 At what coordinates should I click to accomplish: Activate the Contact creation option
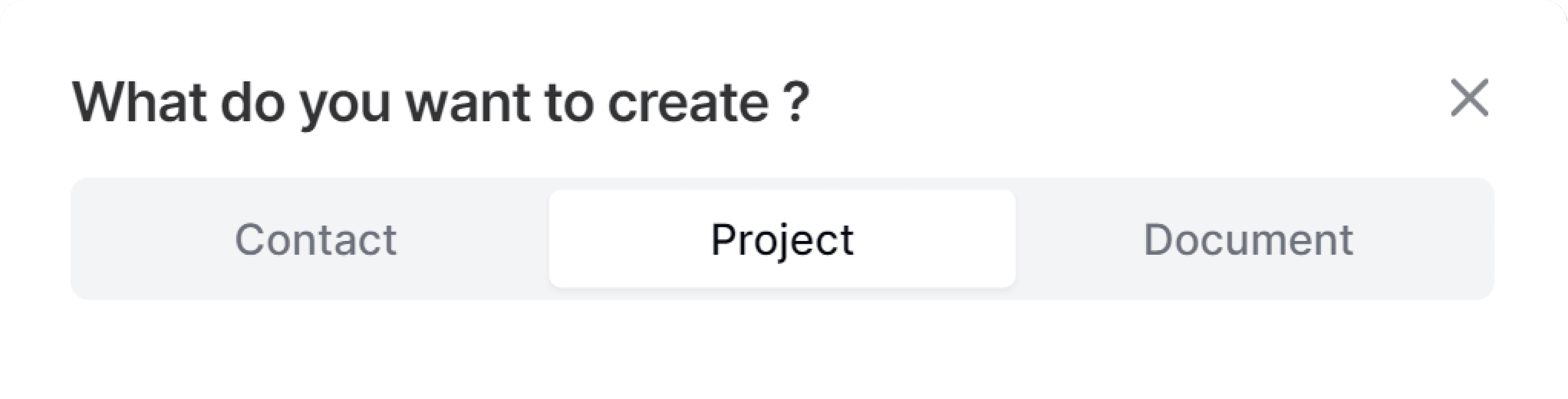click(315, 239)
